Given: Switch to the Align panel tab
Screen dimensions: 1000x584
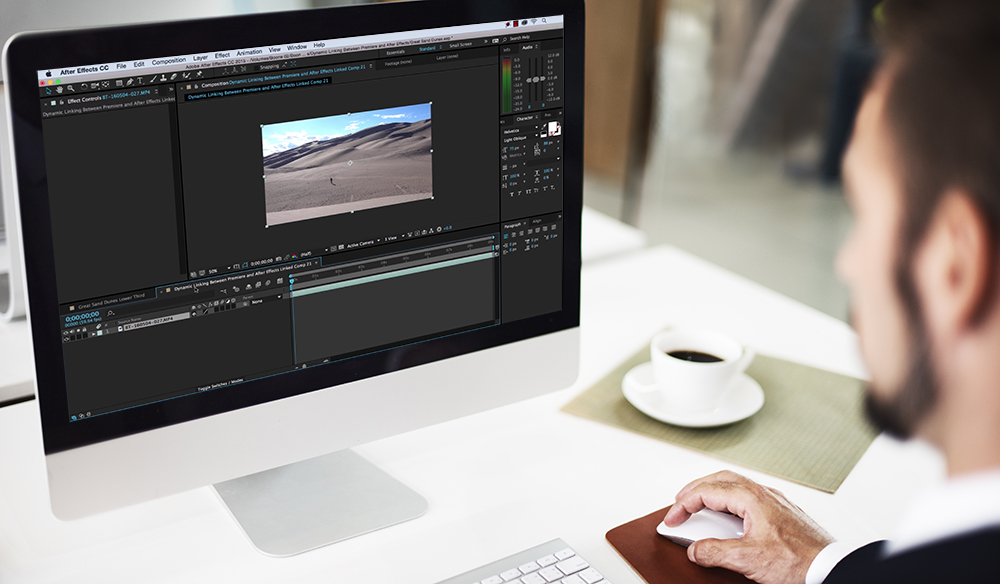Looking at the screenshot, I should click(536, 221).
